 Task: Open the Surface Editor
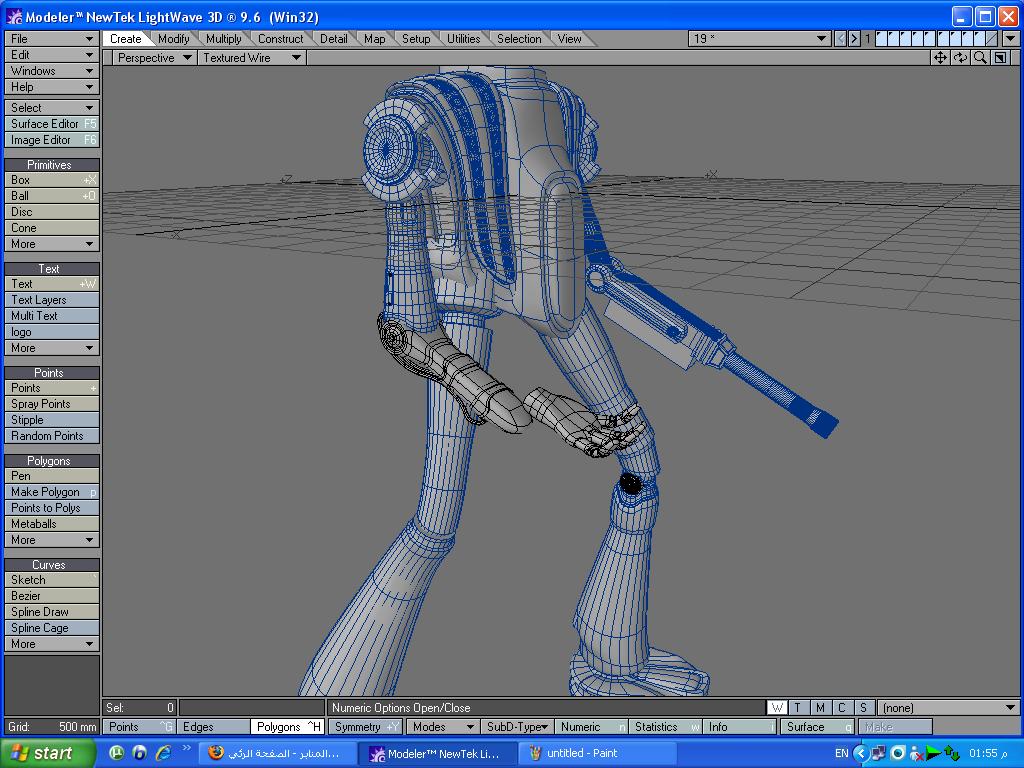(52, 124)
